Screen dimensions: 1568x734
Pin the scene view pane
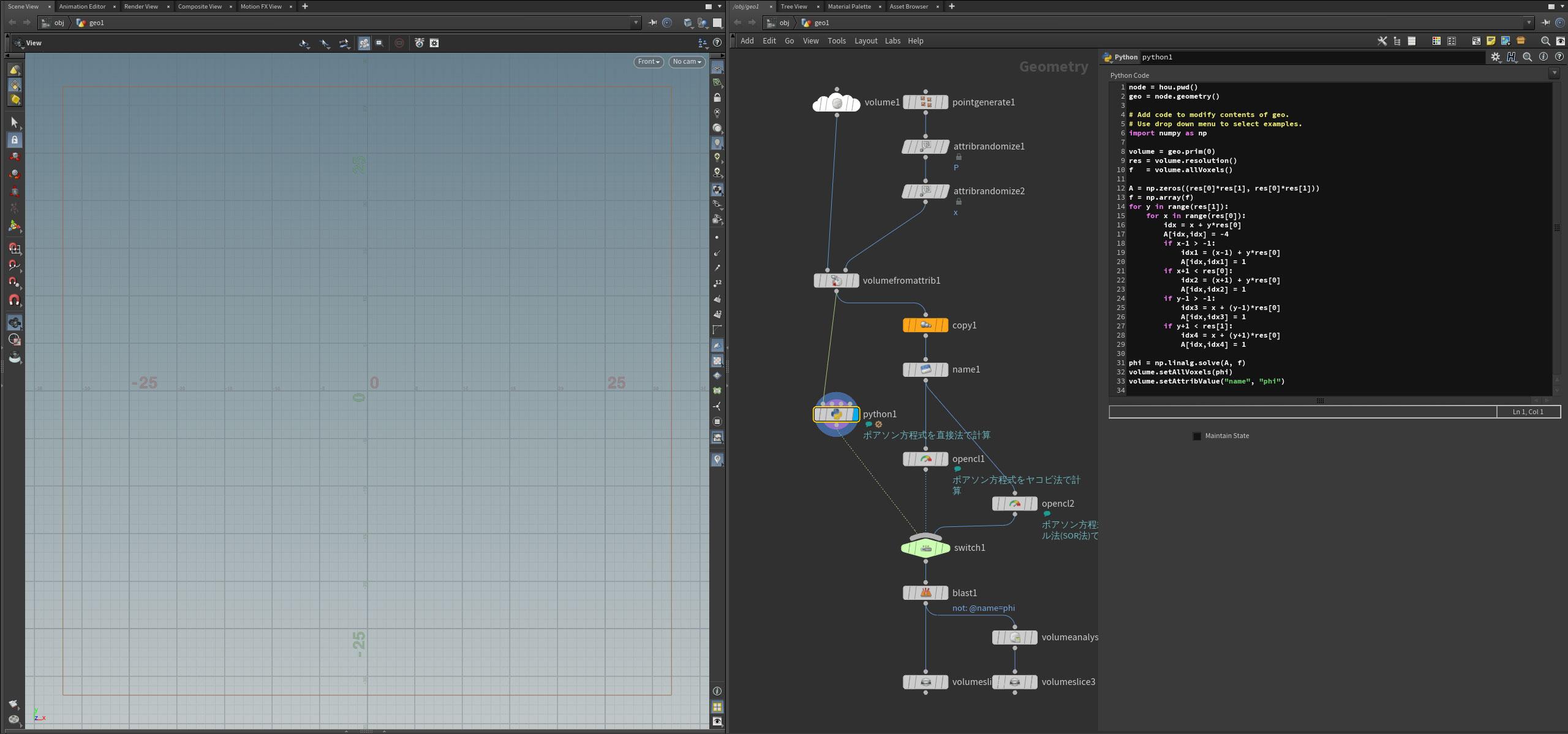[x=652, y=23]
